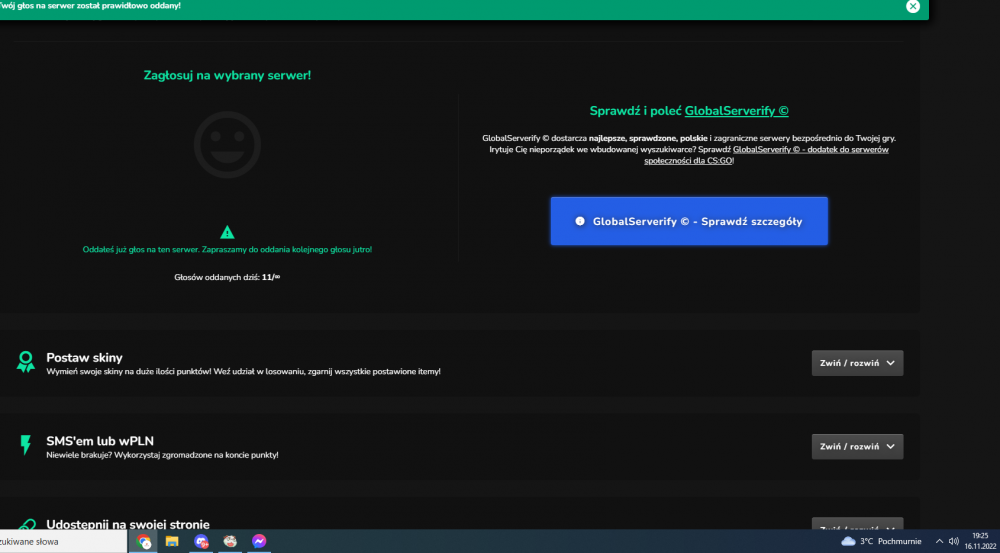Select the Postaw skiny heading
Image resolution: width=1000 pixels, height=553 pixels.
[x=84, y=358]
